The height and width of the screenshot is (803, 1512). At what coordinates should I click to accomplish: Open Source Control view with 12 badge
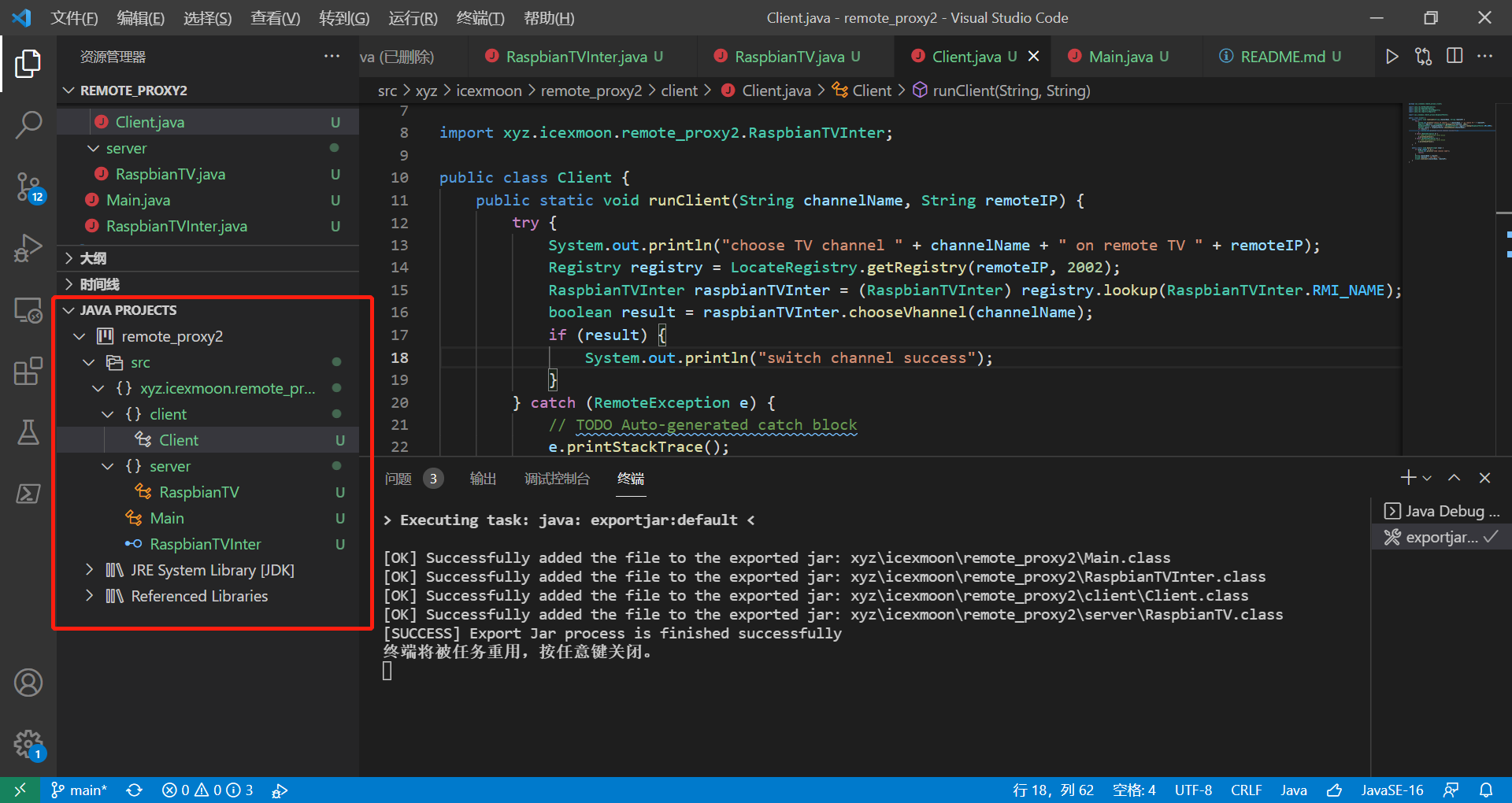click(28, 187)
